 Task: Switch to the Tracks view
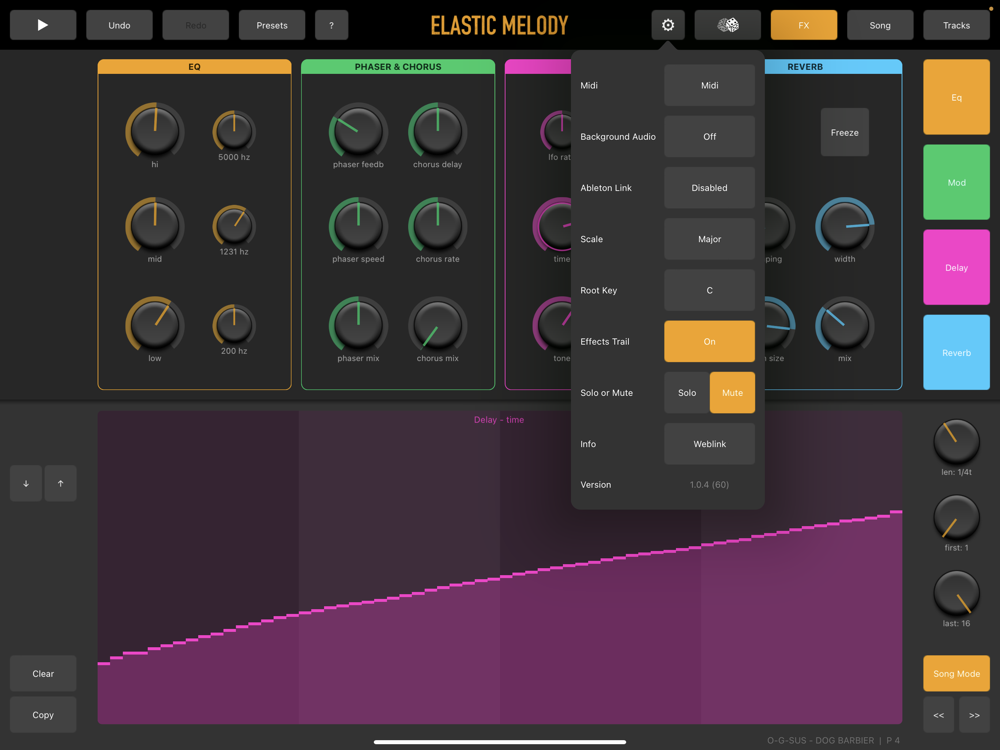coord(957,25)
